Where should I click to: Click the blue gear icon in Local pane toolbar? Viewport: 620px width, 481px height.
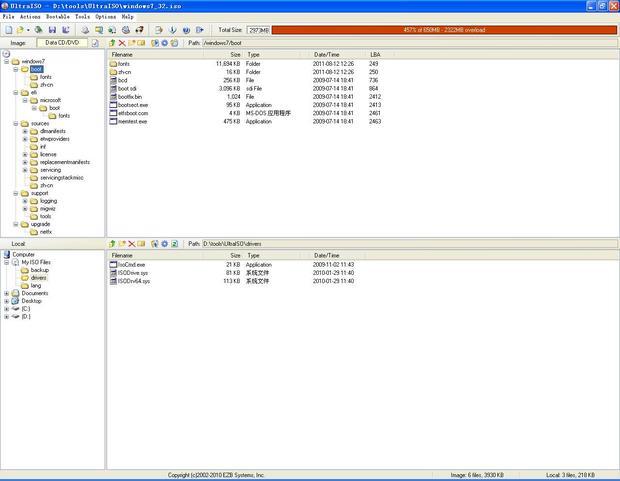[x=164, y=244]
